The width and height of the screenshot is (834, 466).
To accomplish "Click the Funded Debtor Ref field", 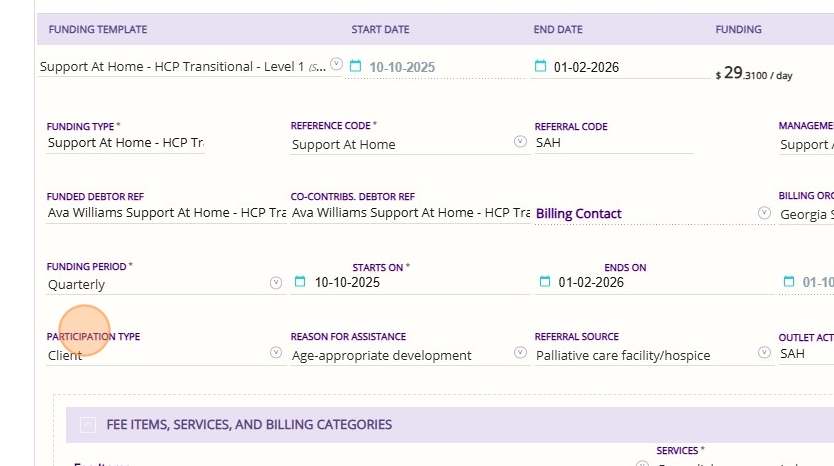I will point(166,212).
